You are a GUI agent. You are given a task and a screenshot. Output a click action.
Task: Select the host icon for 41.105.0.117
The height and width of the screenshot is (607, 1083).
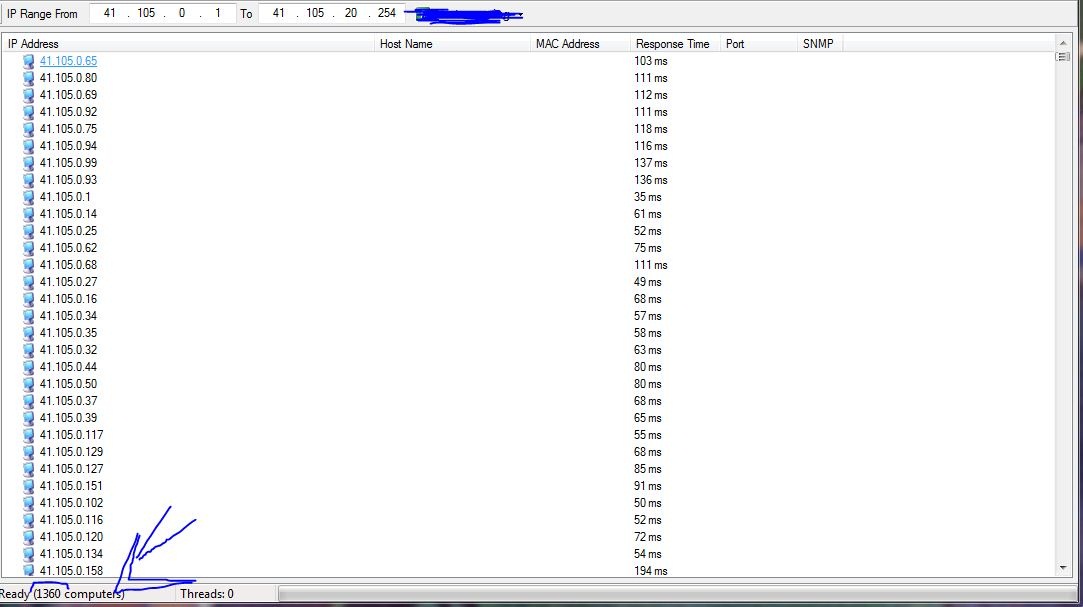(29, 435)
